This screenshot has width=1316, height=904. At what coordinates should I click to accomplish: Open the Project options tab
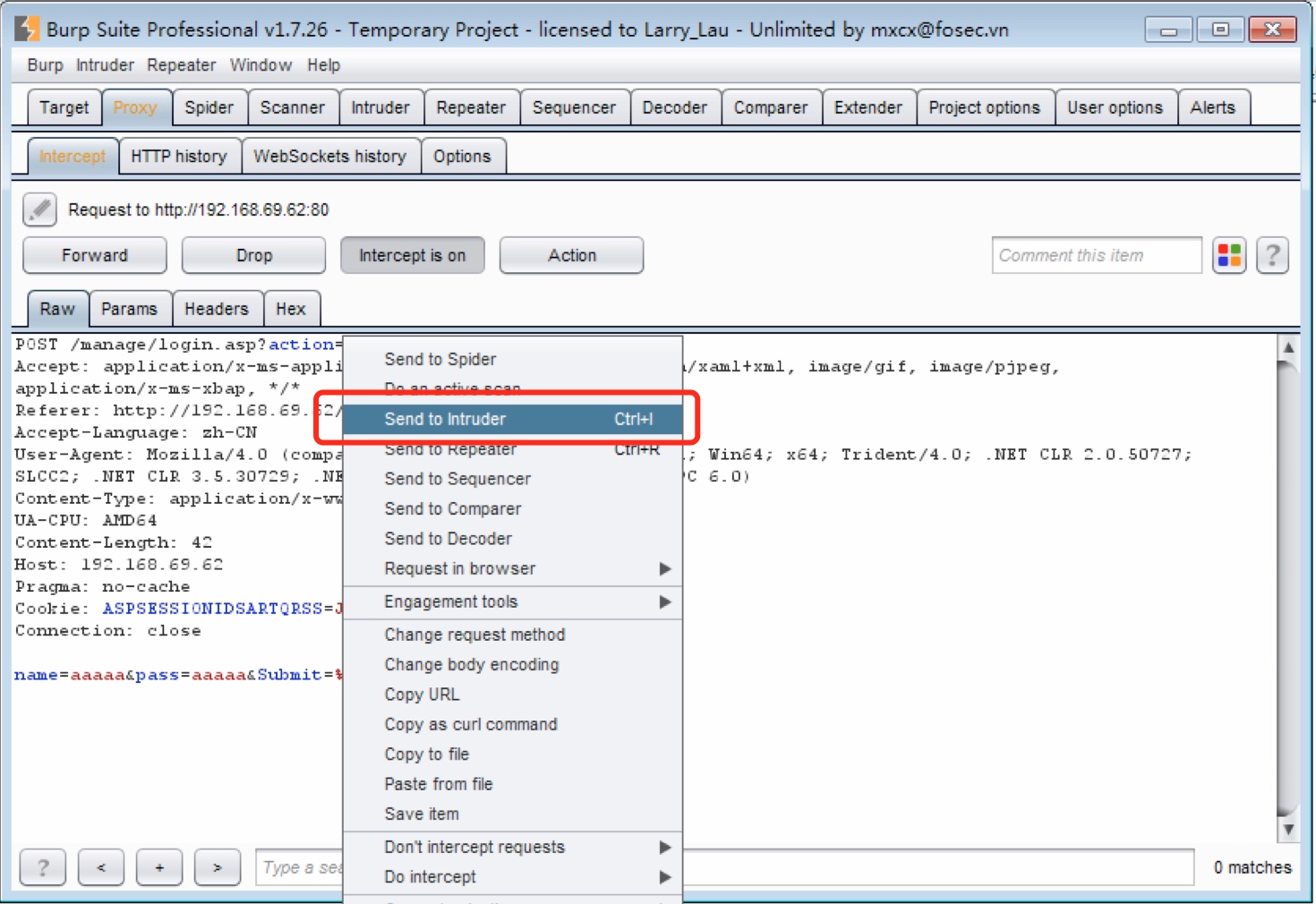point(985,107)
